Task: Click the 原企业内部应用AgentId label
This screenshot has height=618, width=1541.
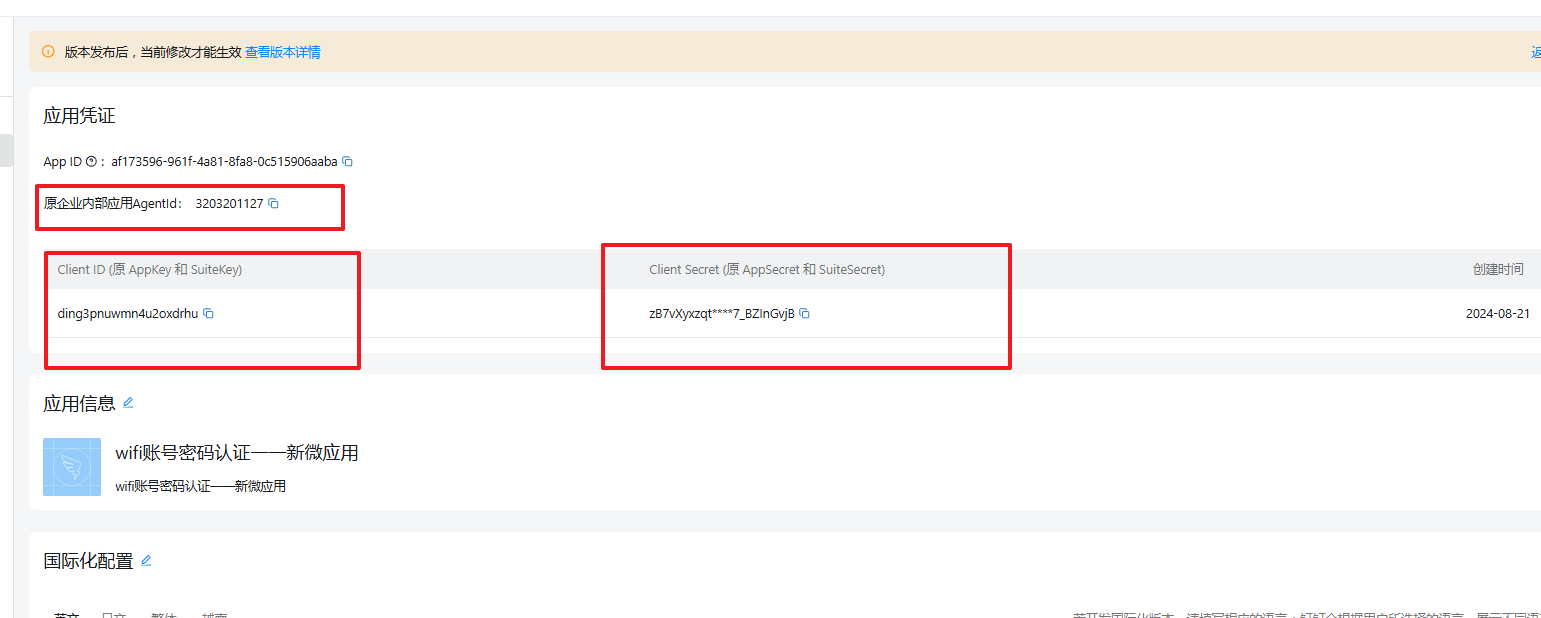Action: [x=114, y=204]
